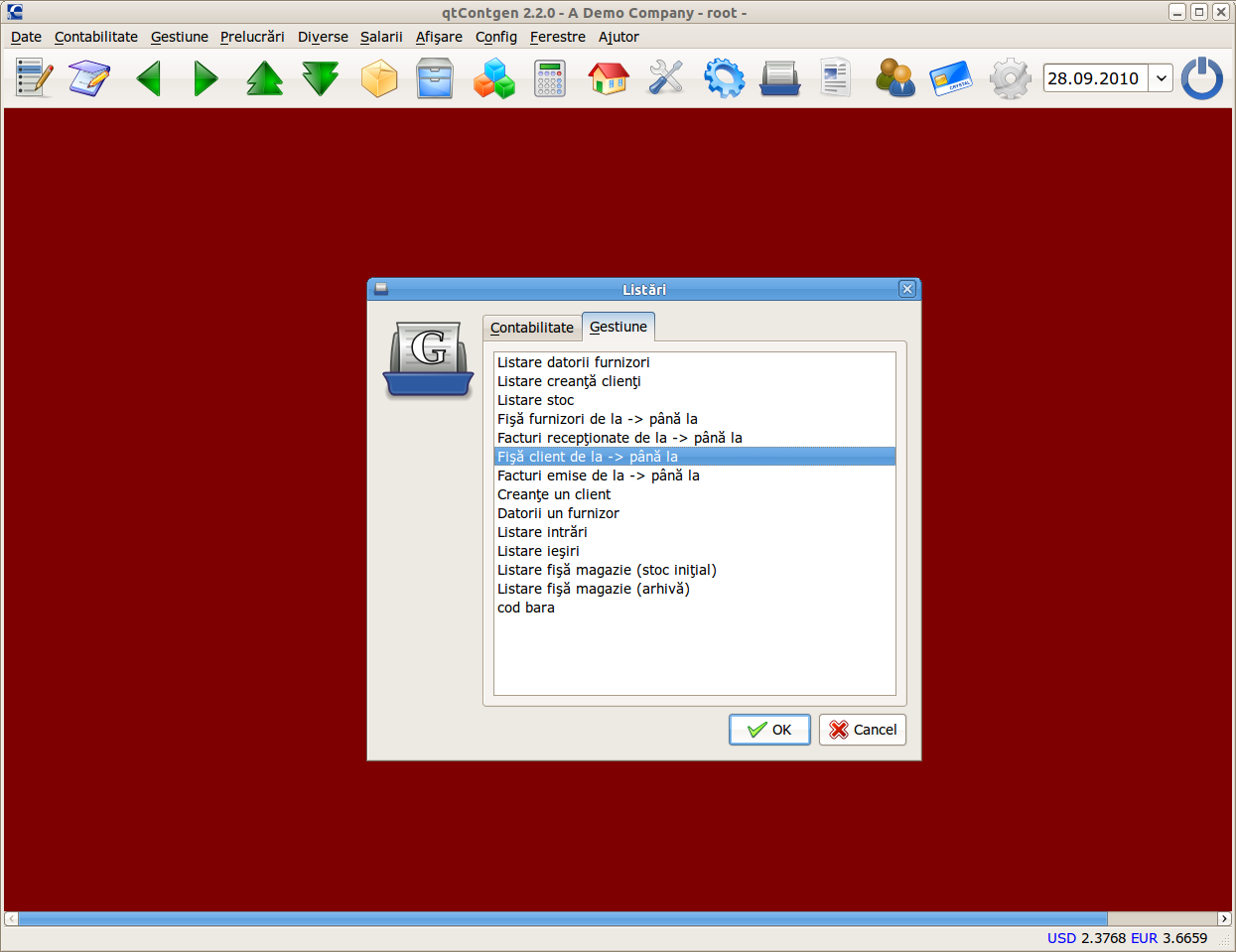The image size is (1236, 952).
Task: Open the calculator icon
Action: pyautogui.click(x=549, y=77)
